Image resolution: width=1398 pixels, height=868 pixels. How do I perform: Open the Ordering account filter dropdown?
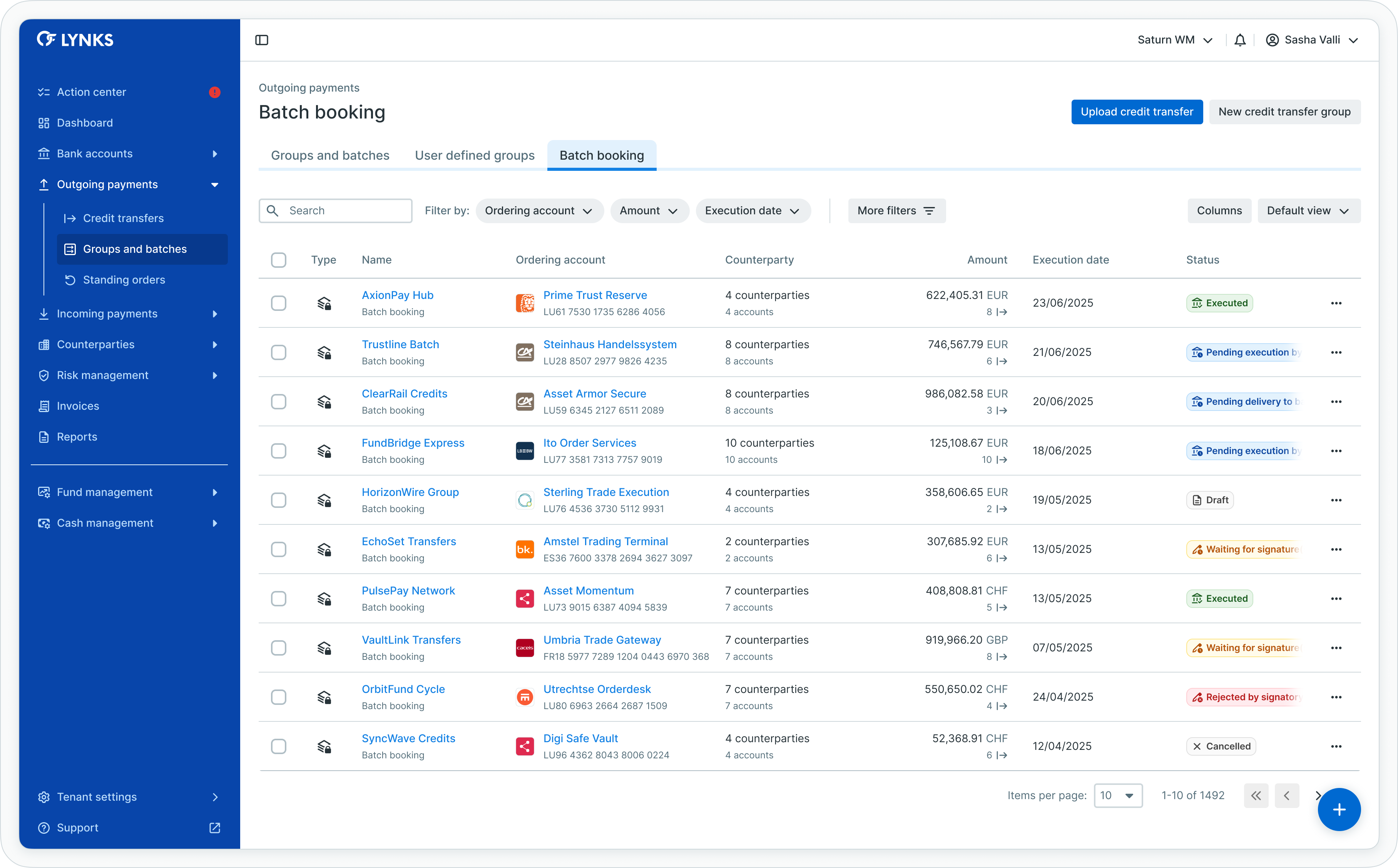pos(539,211)
